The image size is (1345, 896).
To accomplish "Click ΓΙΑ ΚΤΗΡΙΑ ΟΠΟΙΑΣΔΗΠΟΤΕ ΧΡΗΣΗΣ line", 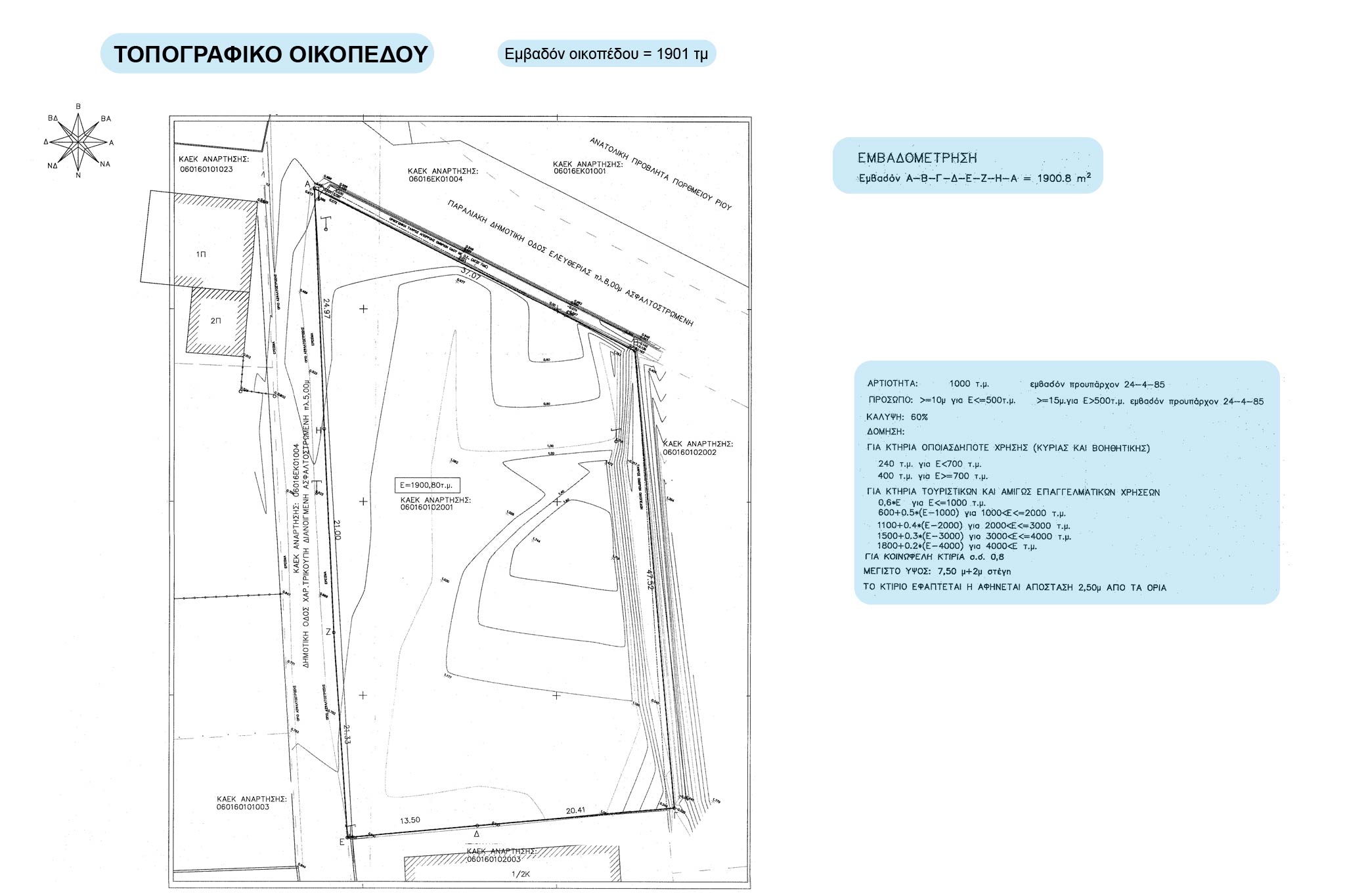I will [1008, 448].
